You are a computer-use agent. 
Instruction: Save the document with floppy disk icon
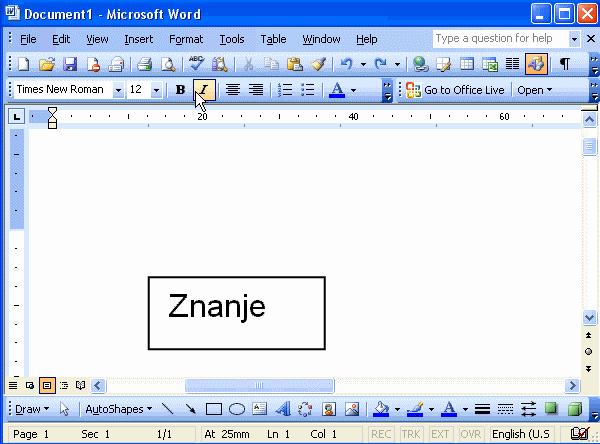click(70, 64)
